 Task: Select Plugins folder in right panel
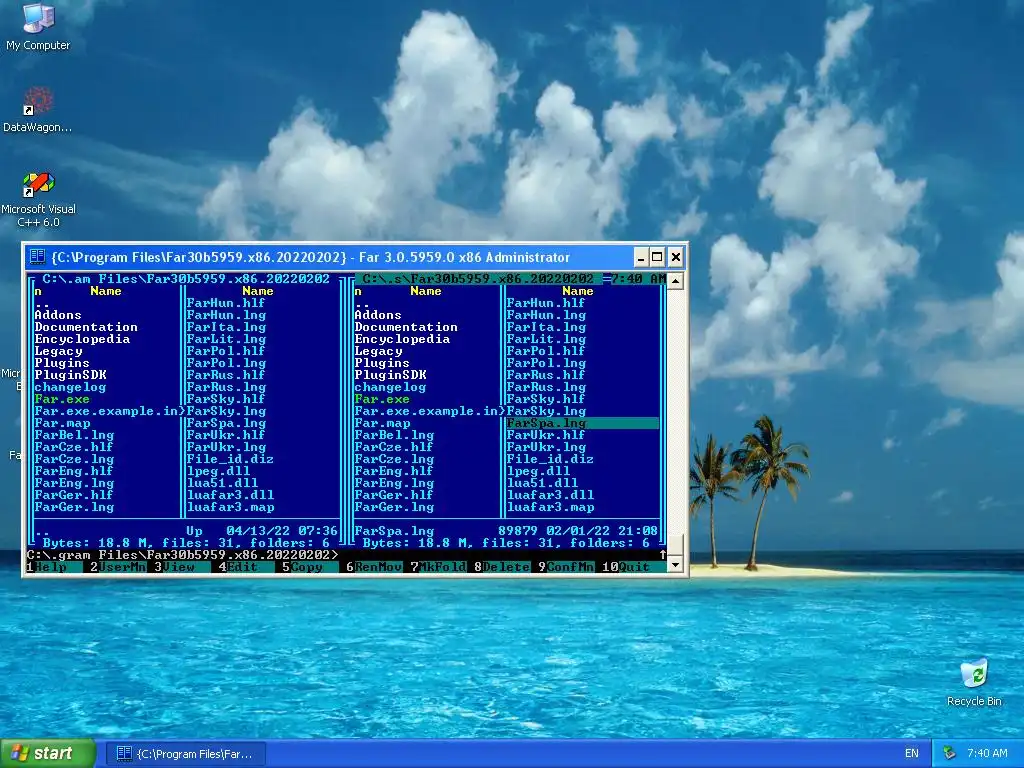pyautogui.click(x=382, y=362)
